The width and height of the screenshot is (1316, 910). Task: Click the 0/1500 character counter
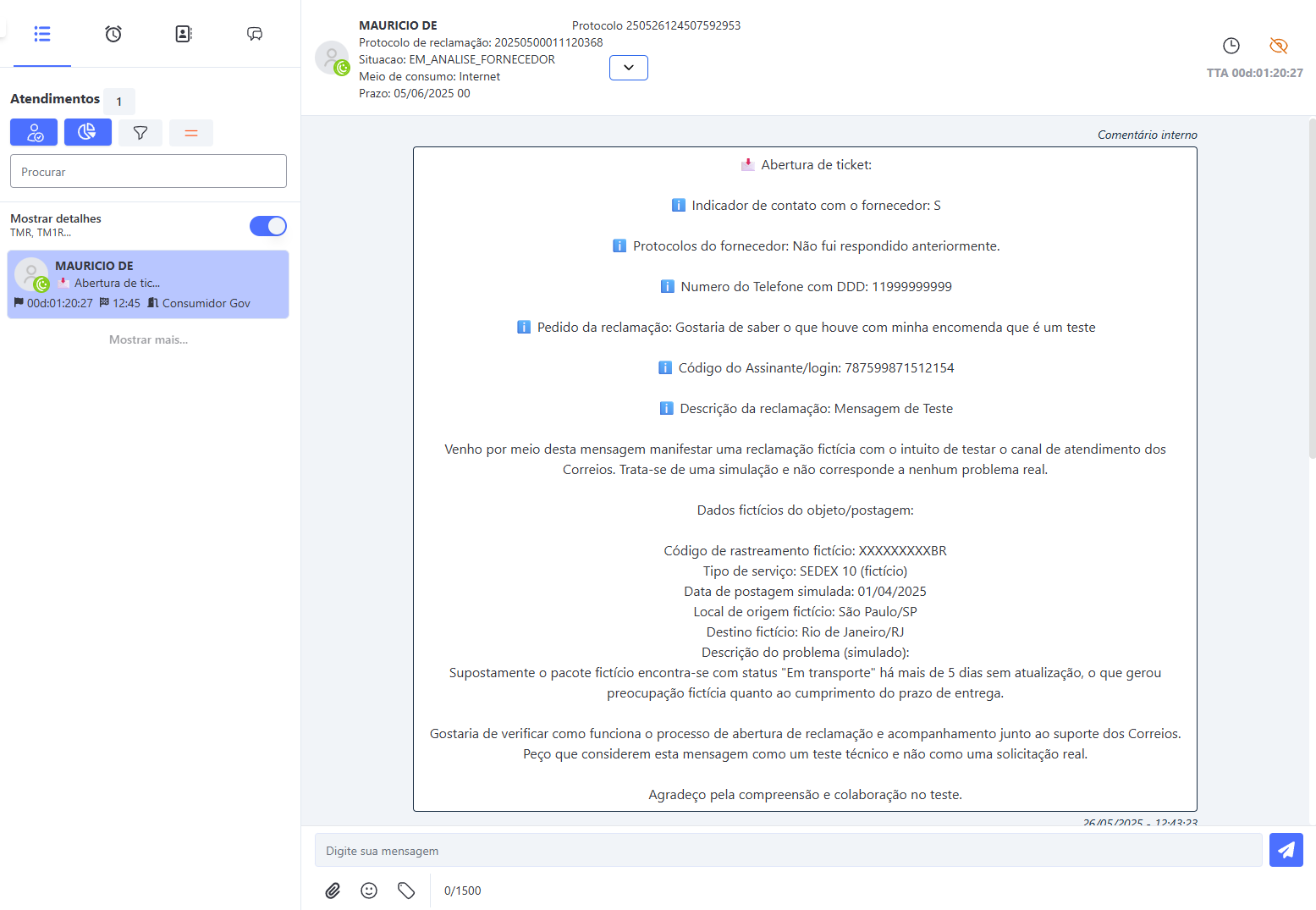click(x=462, y=891)
